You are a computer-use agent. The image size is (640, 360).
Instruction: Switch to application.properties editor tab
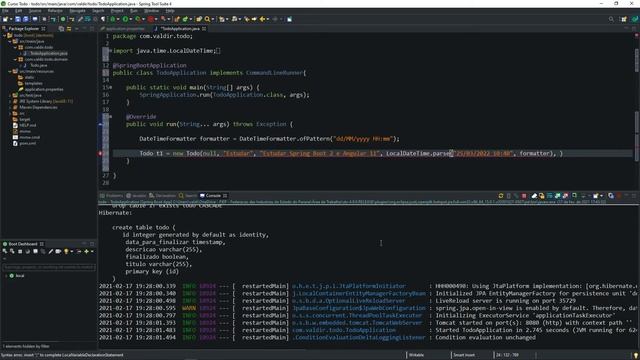coord(122,29)
